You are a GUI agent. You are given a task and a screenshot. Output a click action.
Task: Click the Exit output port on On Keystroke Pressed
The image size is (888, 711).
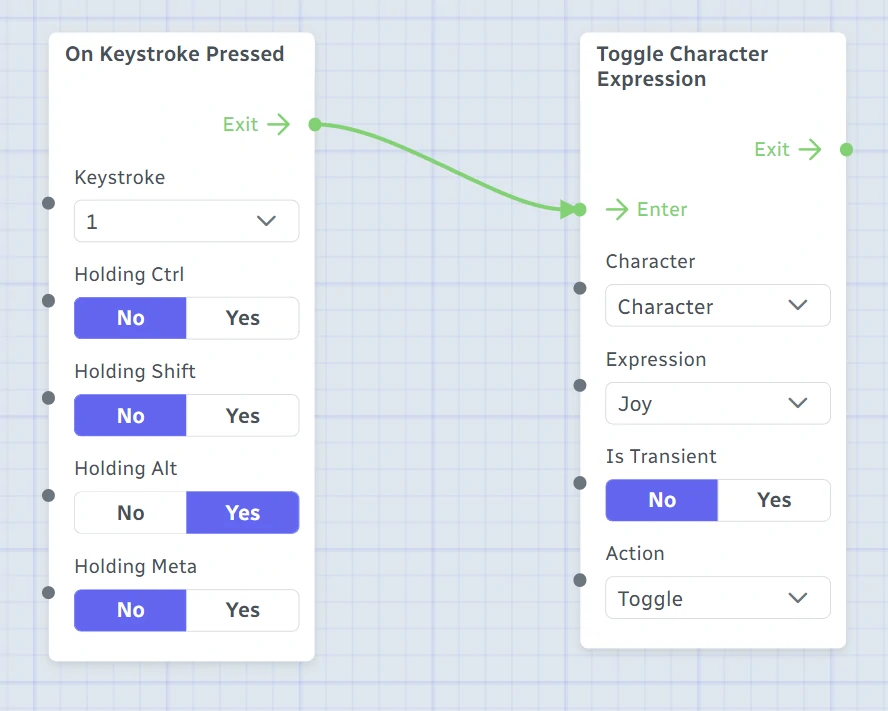[x=315, y=125]
